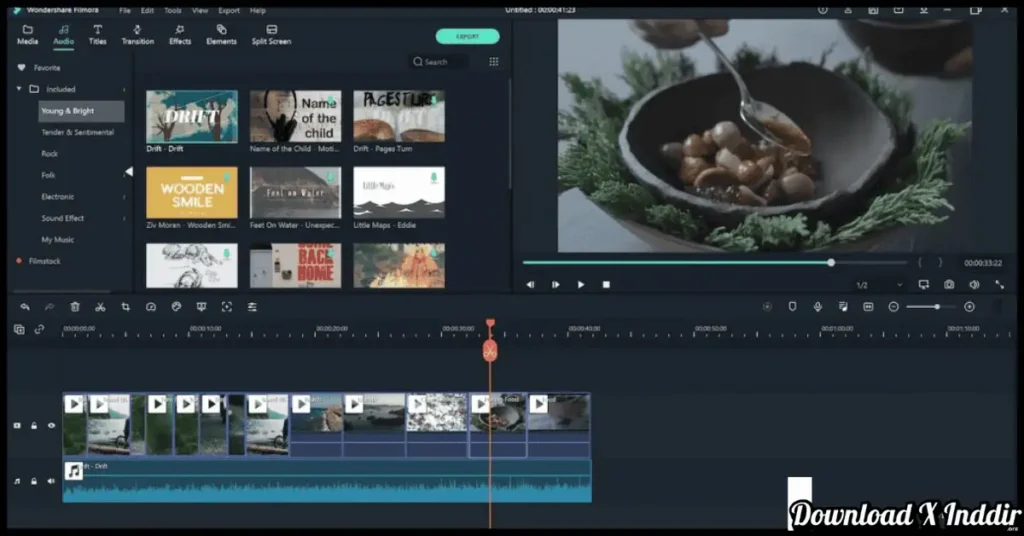Viewport: 1024px width, 536px height.
Task: Click the Undo arrow in timeline toolbar
Action: (25, 307)
